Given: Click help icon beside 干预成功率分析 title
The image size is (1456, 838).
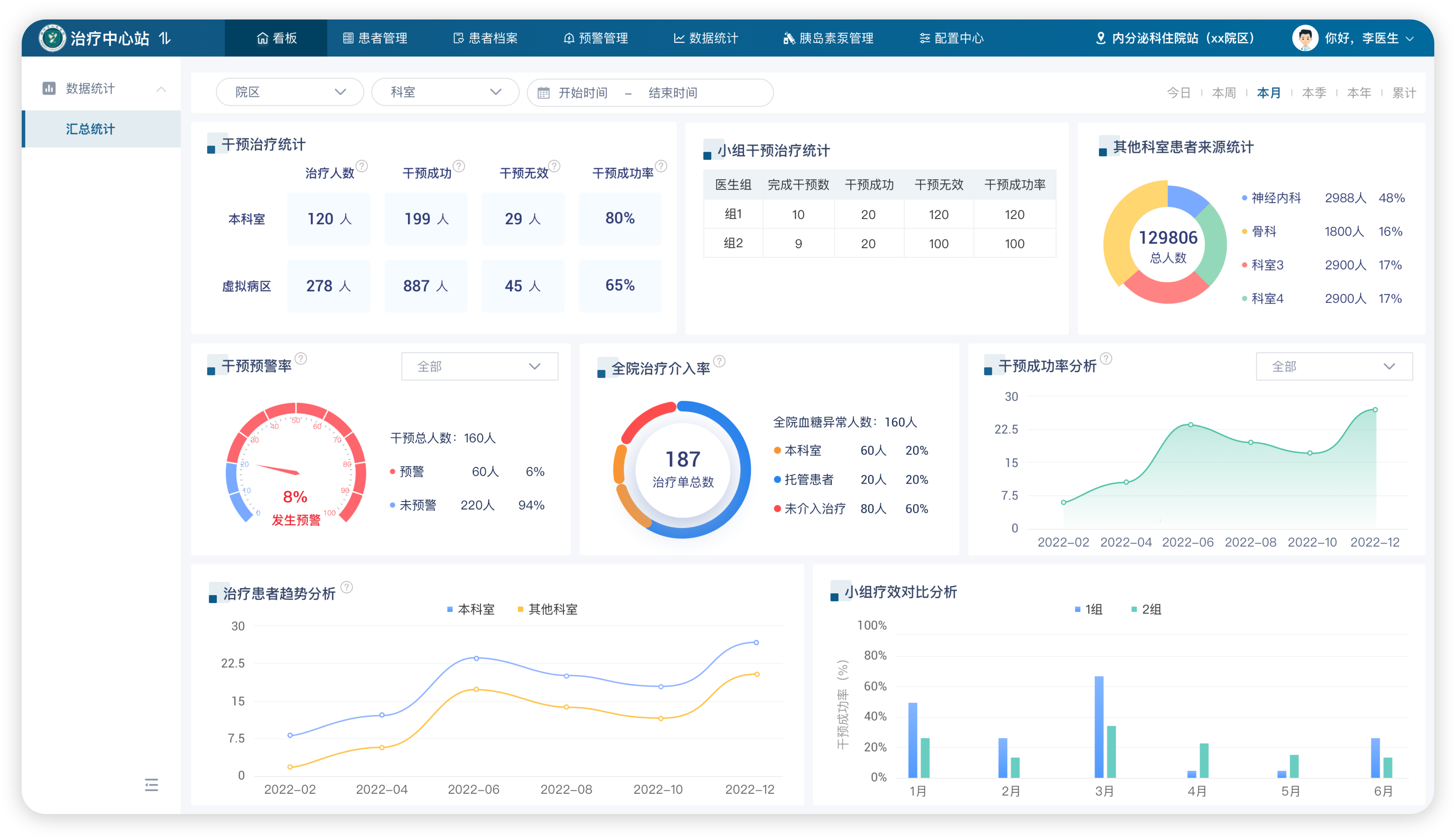Looking at the screenshot, I should [x=1106, y=358].
